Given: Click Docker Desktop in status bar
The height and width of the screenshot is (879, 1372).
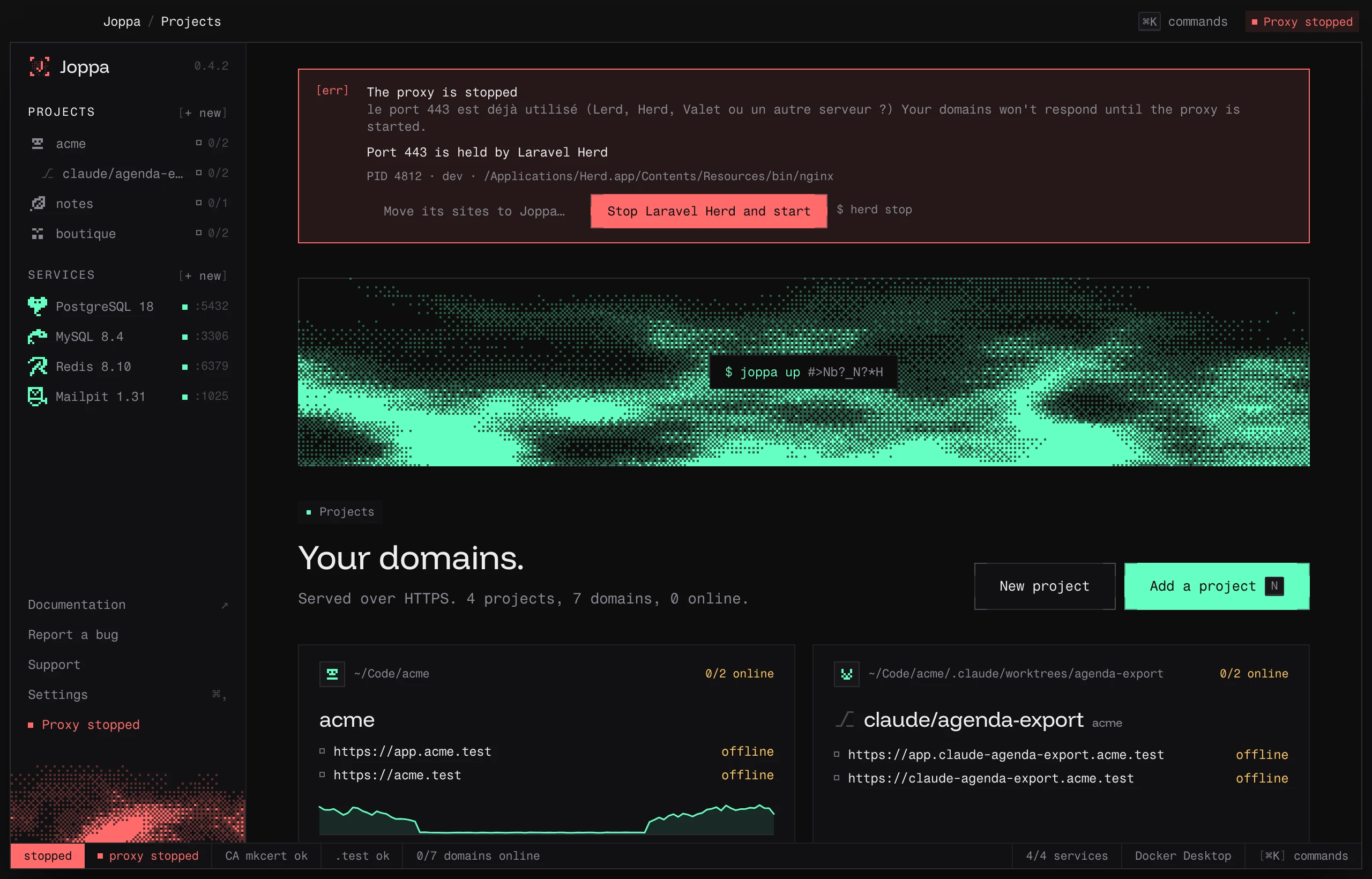Looking at the screenshot, I should [1182, 855].
